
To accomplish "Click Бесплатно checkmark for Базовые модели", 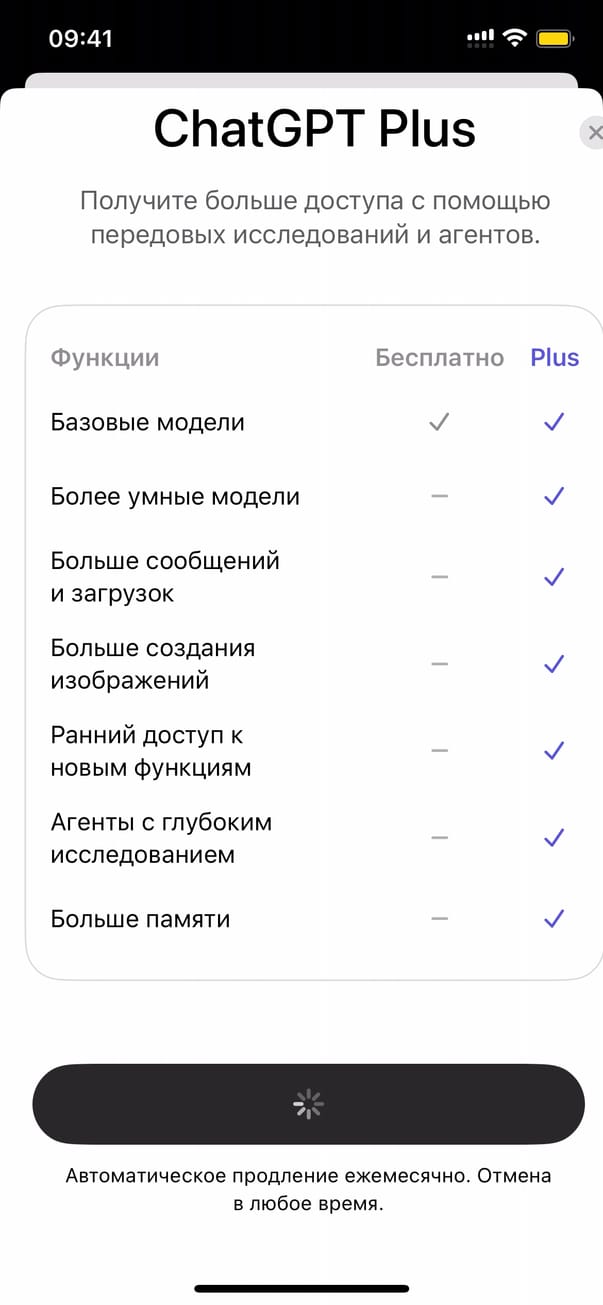I will [x=439, y=423].
